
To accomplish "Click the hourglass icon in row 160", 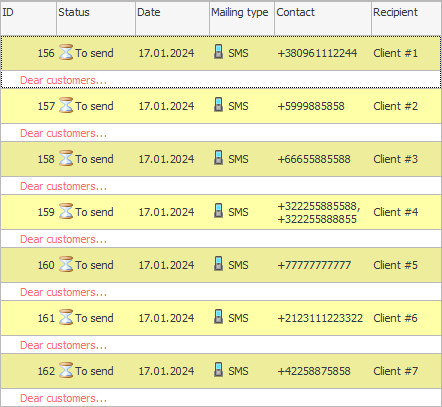I will pos(66,265).
